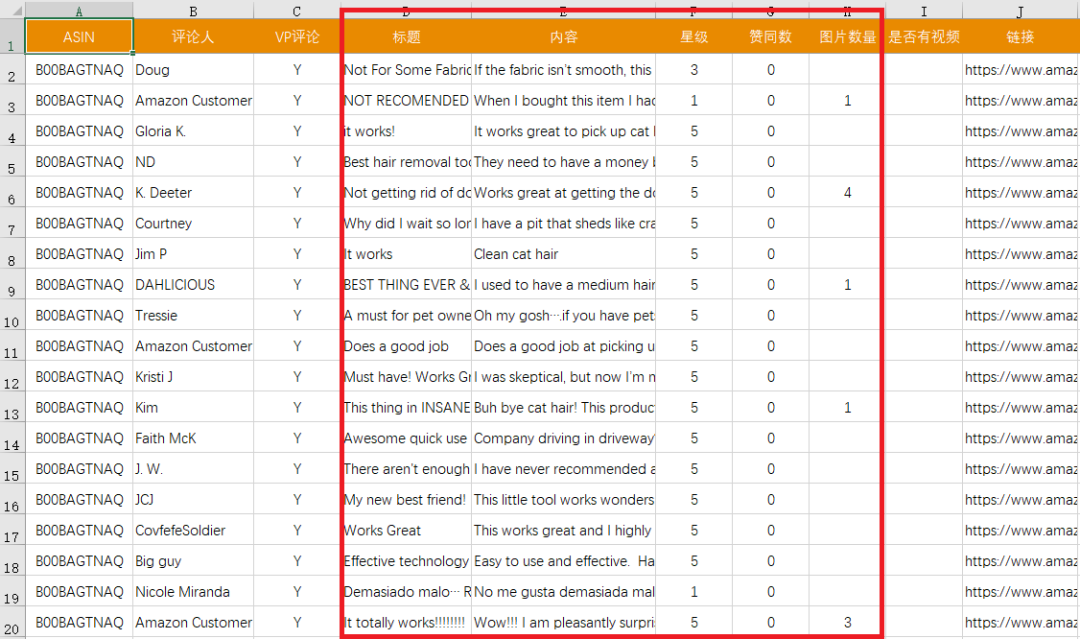This screenshot has height=639, width=1080.
Task: Click the 星级 header cell
Action: 694,37
